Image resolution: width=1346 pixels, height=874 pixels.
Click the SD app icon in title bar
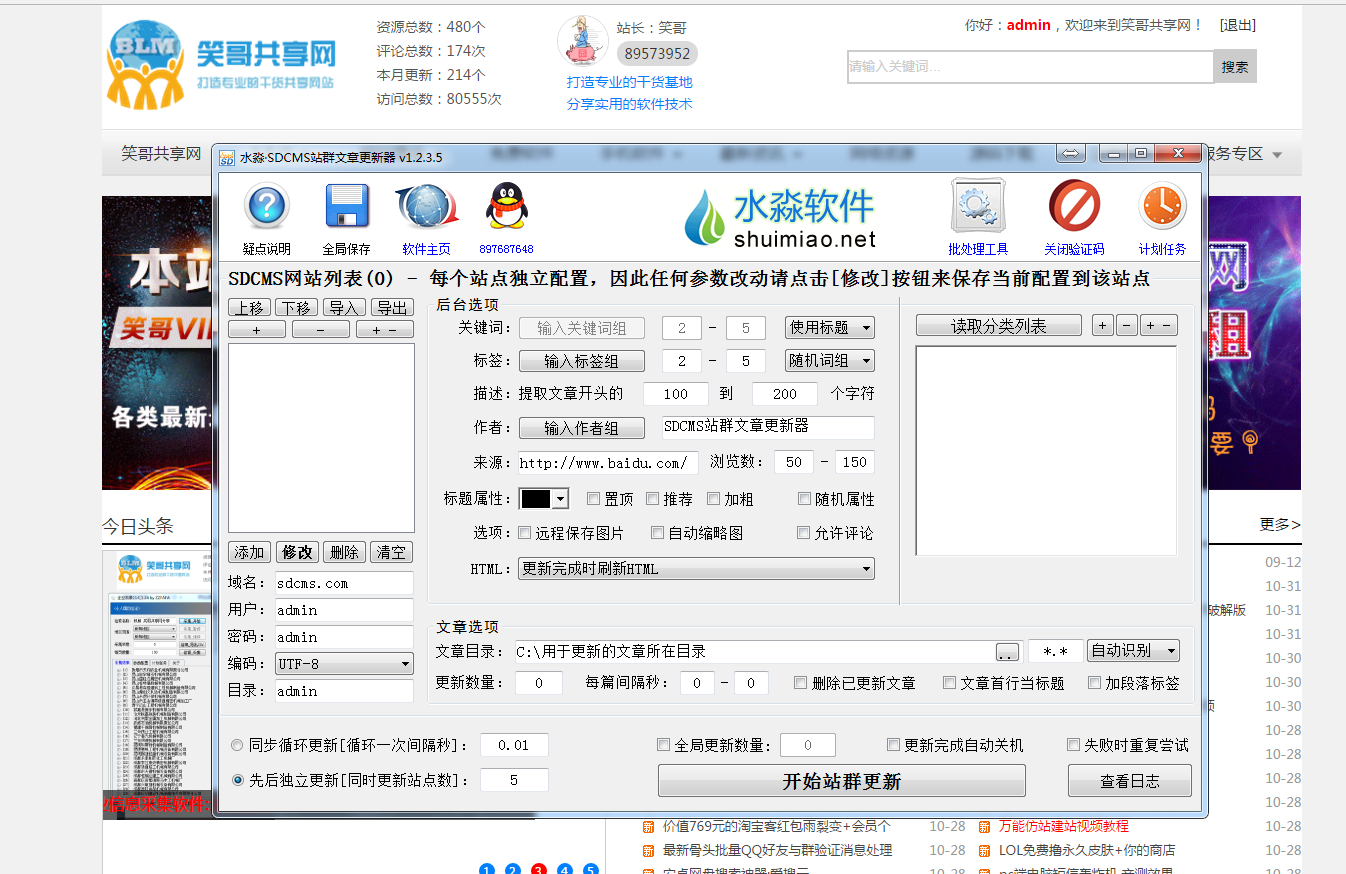pyautogui.click(x=227, y=158)
